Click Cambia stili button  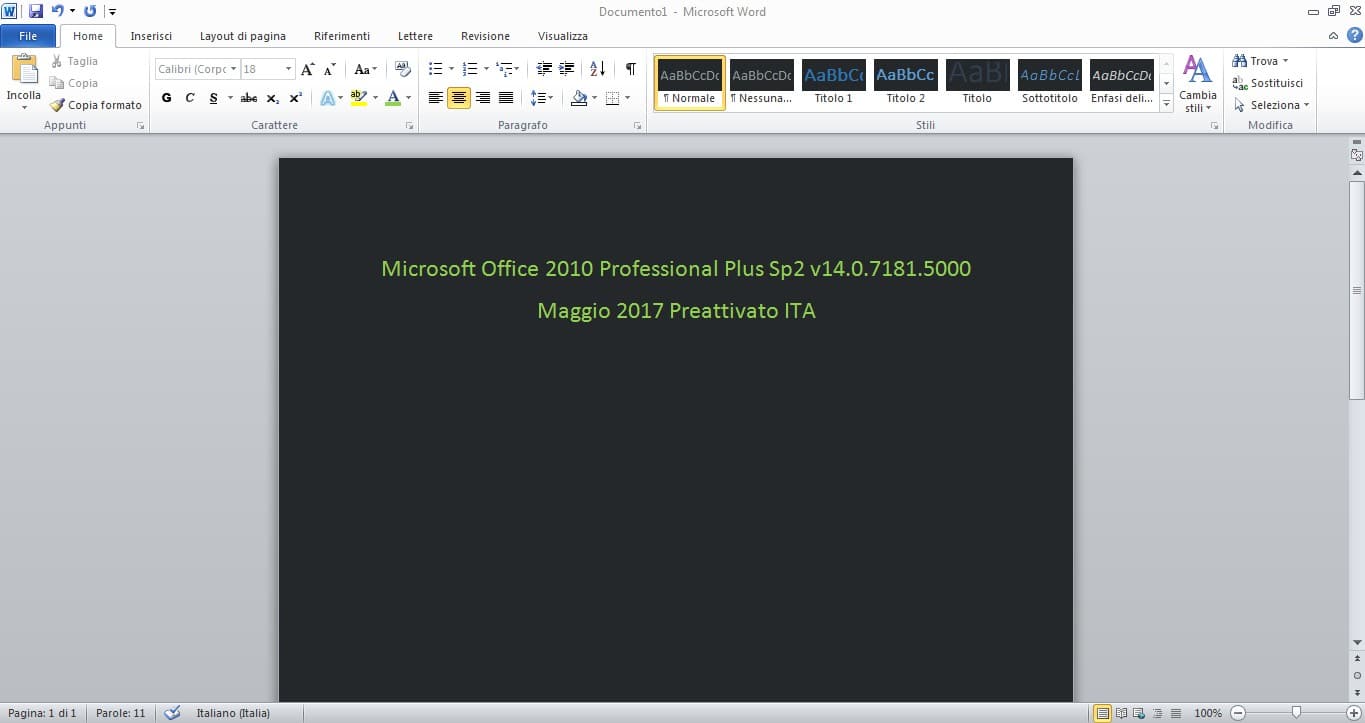[1198, 84]
